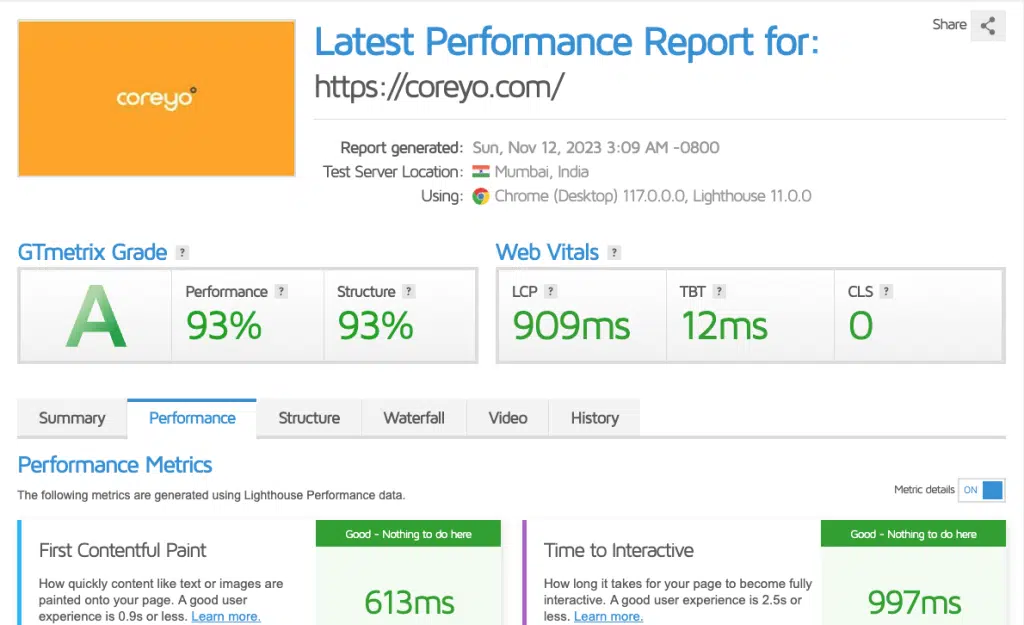Open the Structure tab
This screenshot has height=625, width=1024.
(309, 418)
